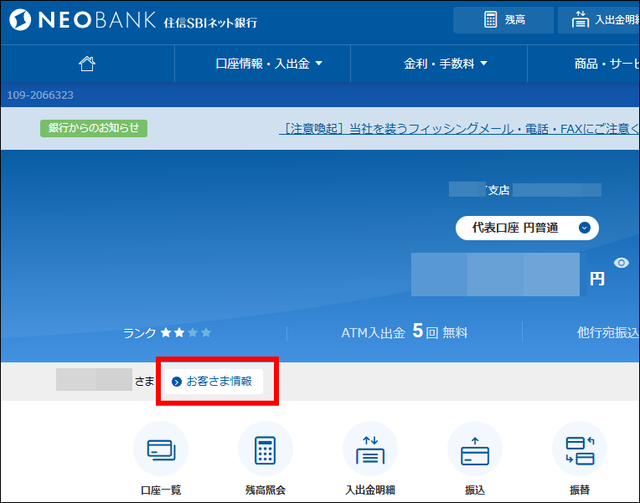Image resolution: width=640 pixels, height=503 pixels.
Task: Toggle balance visibility with eye icon
Action: [x=621, y=263]
